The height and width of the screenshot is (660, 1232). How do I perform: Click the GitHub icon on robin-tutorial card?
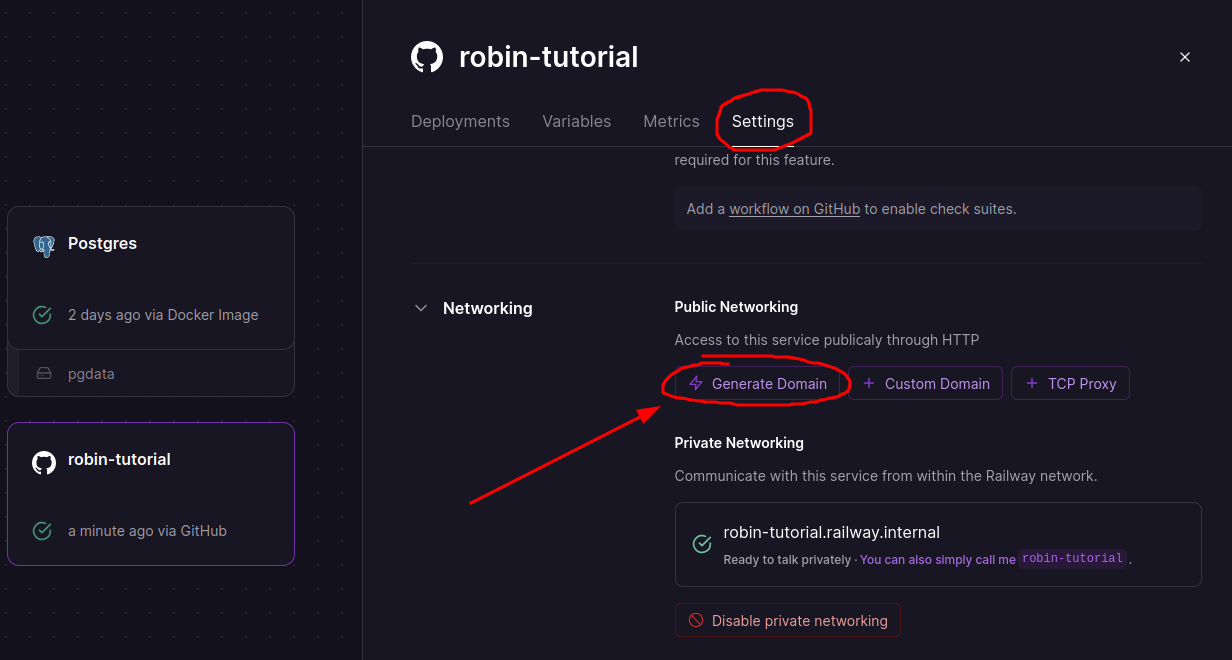[43, 461]
